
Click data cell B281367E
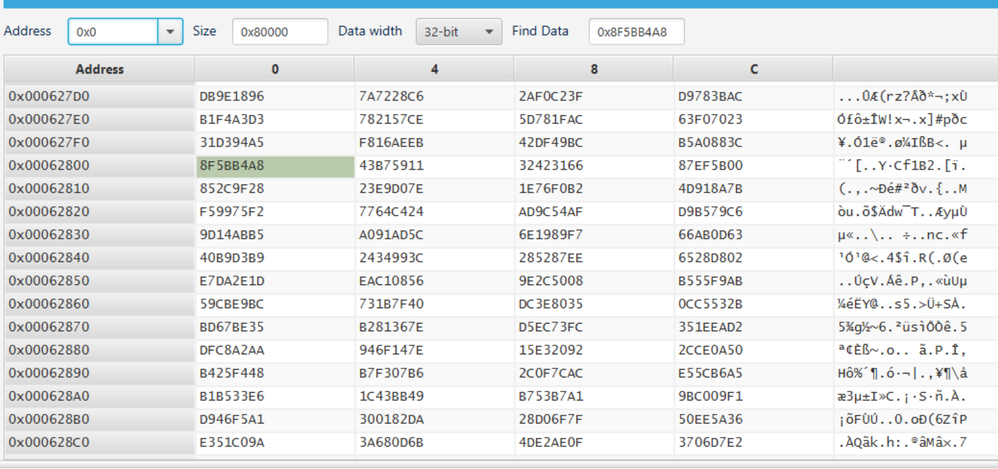tap(435, 327)
